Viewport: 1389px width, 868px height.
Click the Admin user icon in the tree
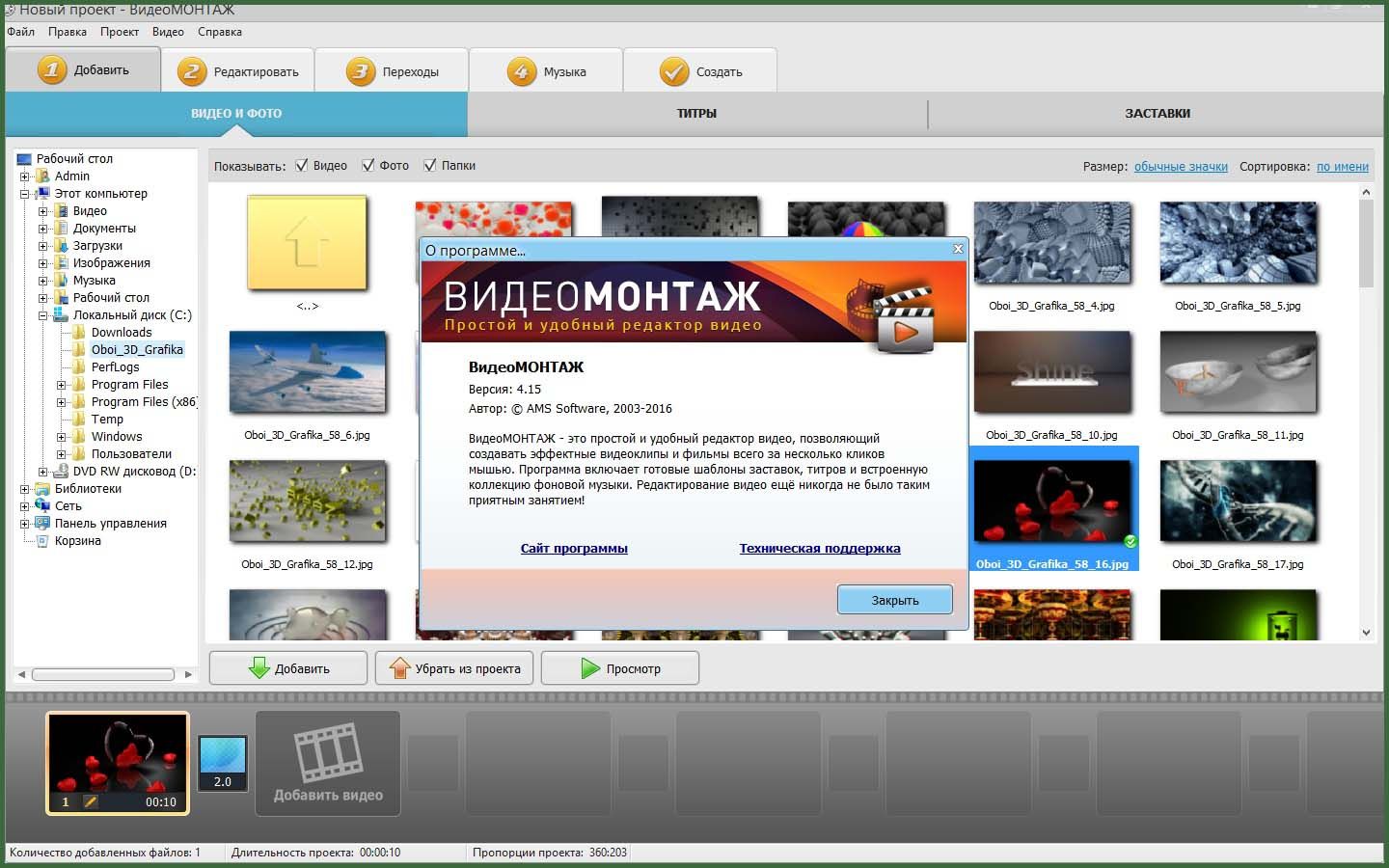[42, 176]
